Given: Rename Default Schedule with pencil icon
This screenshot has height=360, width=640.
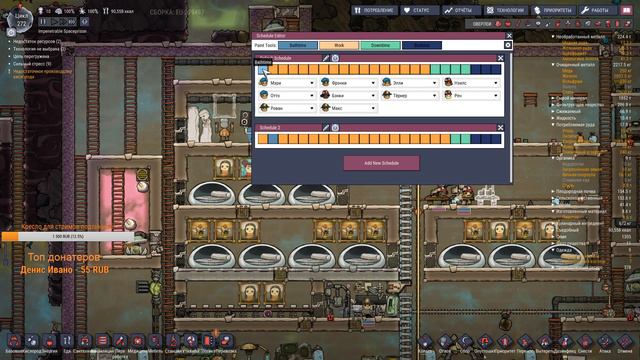Looking at the screenshot, I should click(x=326, y=58).
